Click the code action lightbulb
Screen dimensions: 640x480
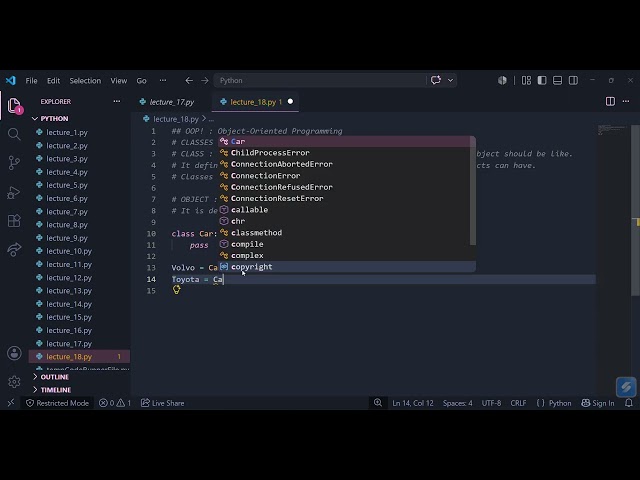[x=176, y=290]
